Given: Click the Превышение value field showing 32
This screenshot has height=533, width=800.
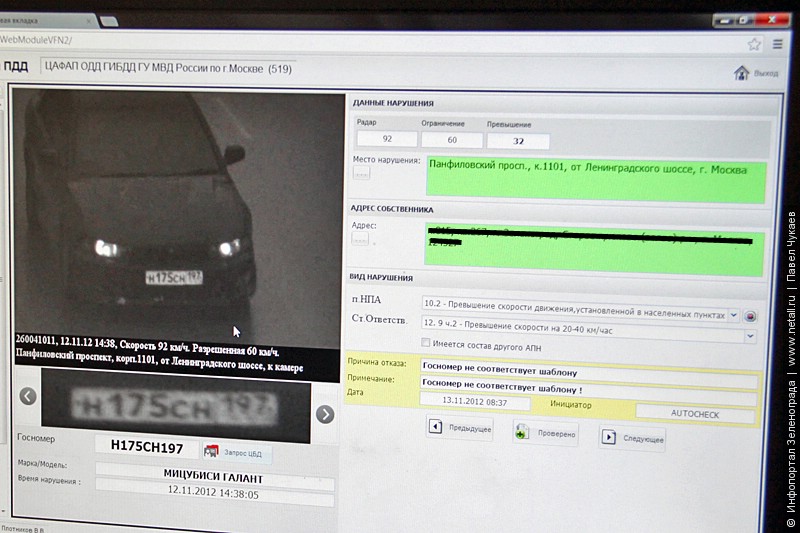Looking at the screenshot, I should point(518,141).
